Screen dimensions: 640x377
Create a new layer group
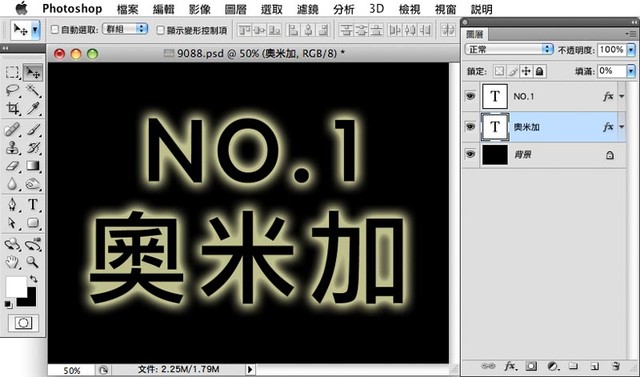pos(574,366)
